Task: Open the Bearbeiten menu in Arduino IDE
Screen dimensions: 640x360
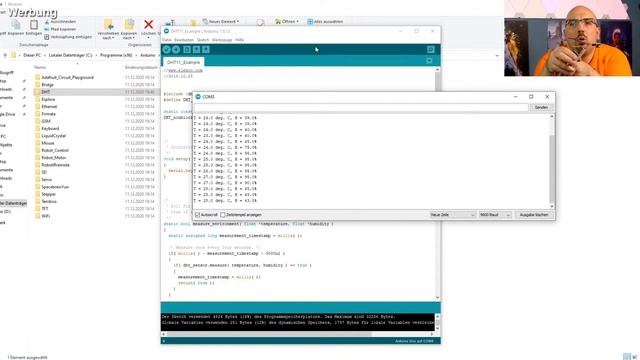Action: 184,40
